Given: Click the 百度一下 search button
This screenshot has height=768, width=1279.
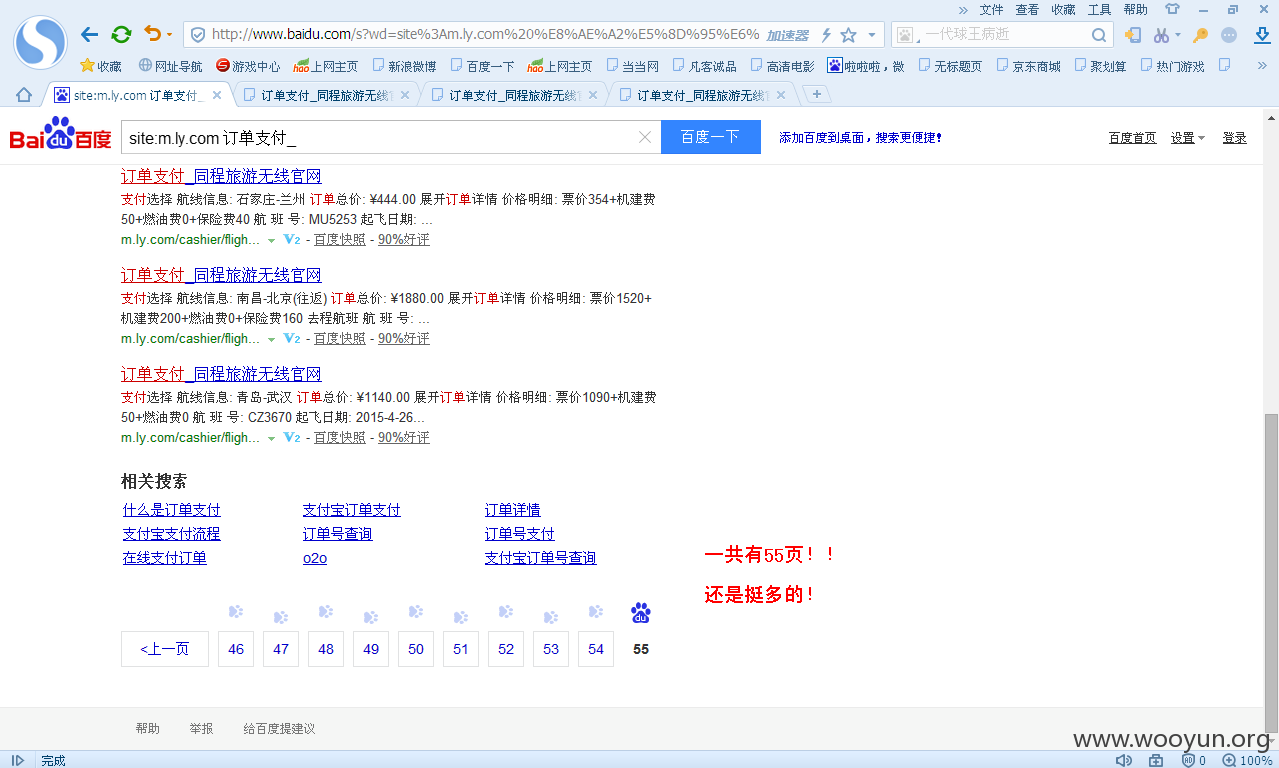Looking at the screenshot, I should click(710, 137).
